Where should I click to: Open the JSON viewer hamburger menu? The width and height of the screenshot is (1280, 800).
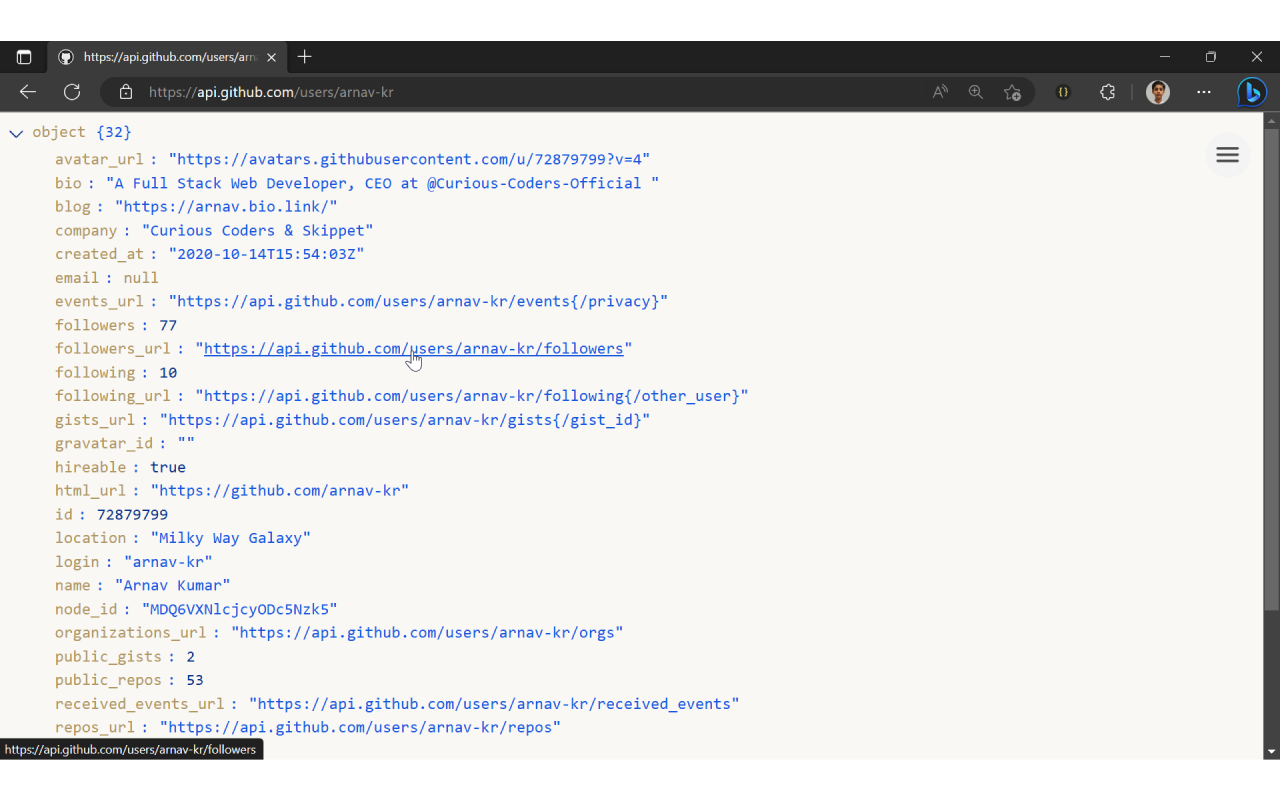1227,155
